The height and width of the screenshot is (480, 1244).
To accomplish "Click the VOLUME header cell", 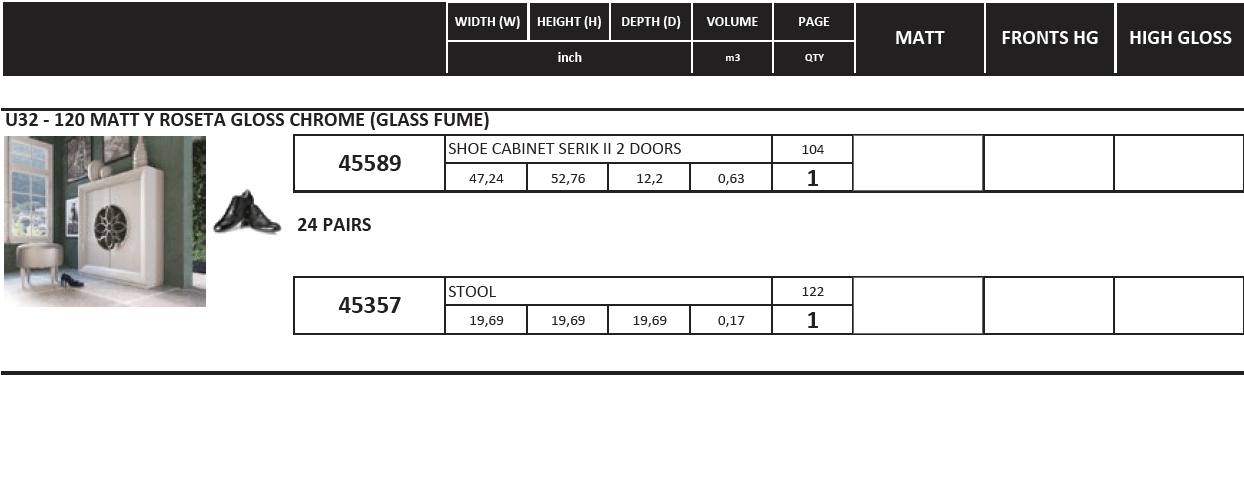I will pos(732,22).
